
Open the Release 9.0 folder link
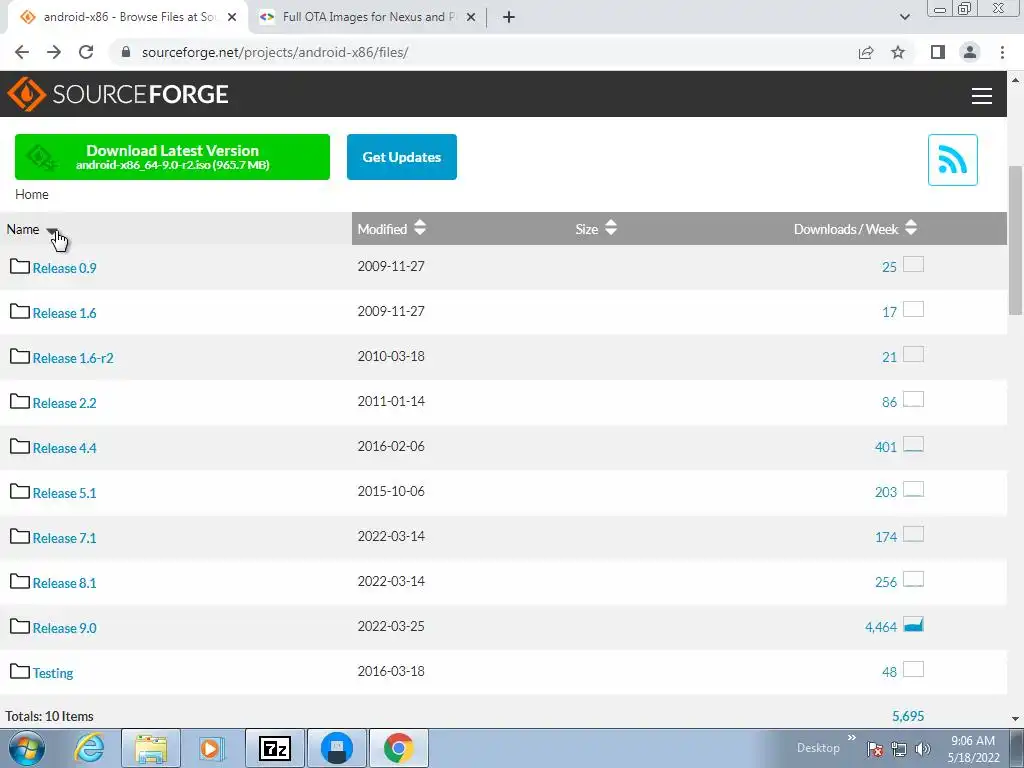65,628
